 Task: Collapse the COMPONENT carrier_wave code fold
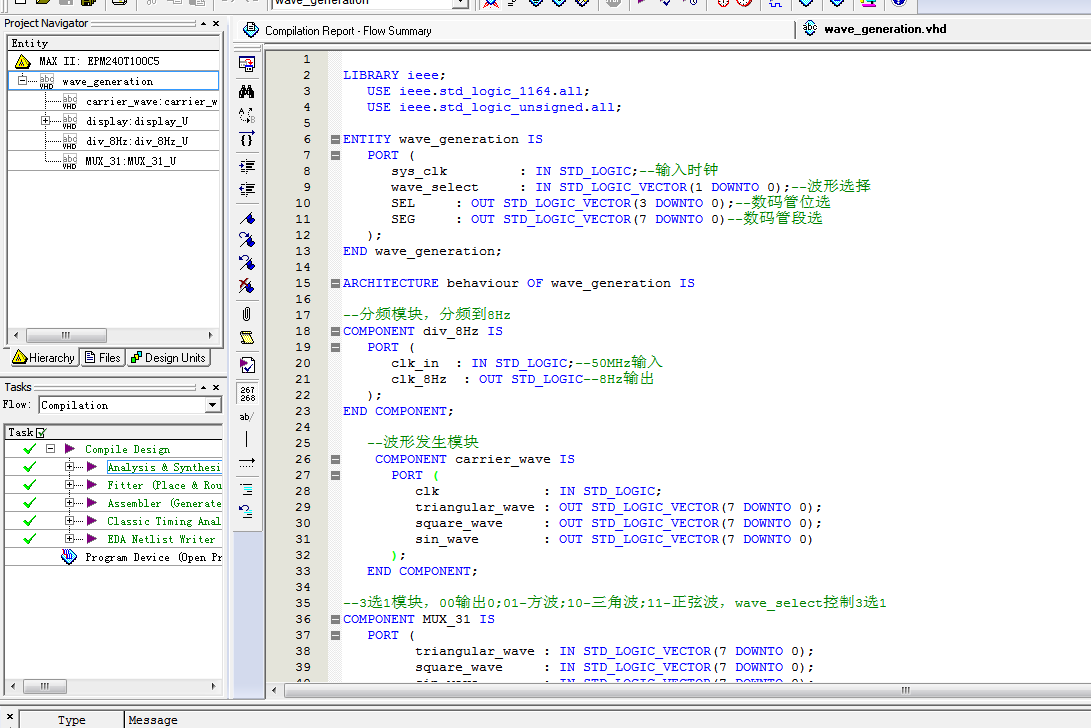336,459
